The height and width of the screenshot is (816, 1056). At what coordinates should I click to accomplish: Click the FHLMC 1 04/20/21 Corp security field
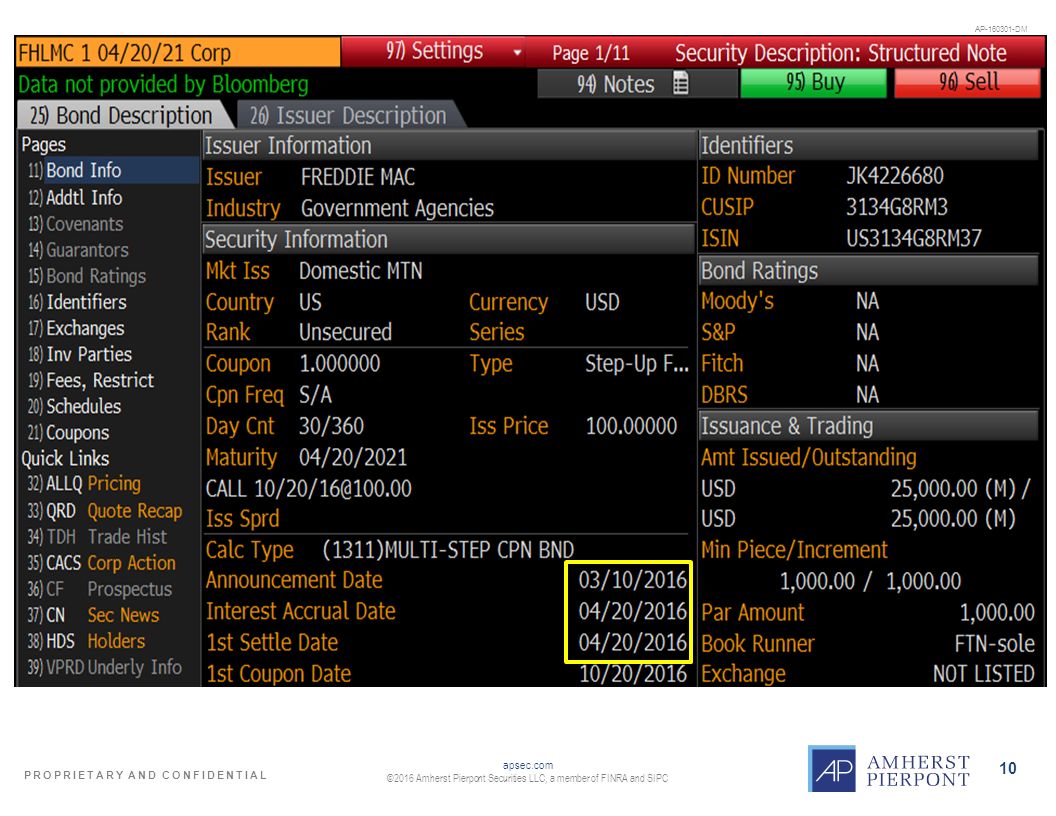point(178,53)
